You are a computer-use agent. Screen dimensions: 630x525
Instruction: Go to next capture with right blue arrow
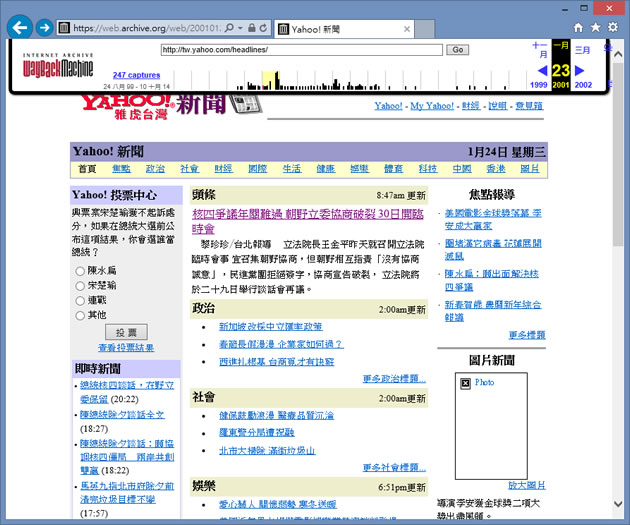tap(582, 70)
